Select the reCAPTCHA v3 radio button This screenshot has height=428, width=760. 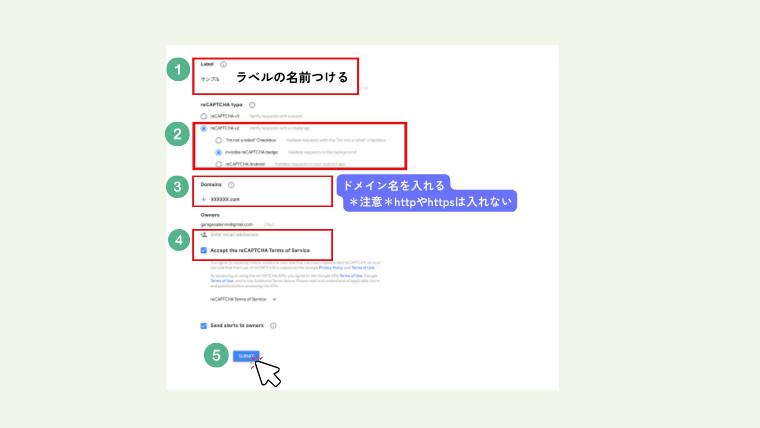pyautogui.click(x=204, y=117)
